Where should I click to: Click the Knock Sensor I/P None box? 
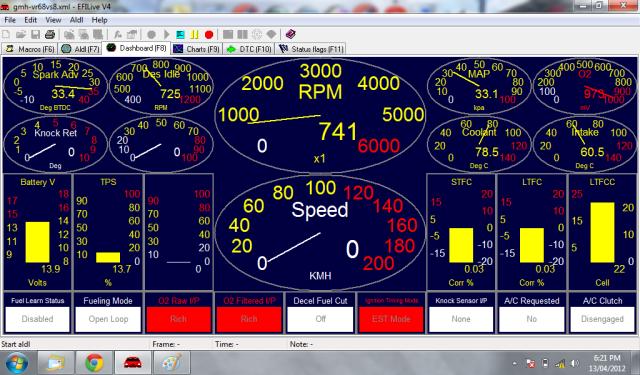tap(461, 319)
